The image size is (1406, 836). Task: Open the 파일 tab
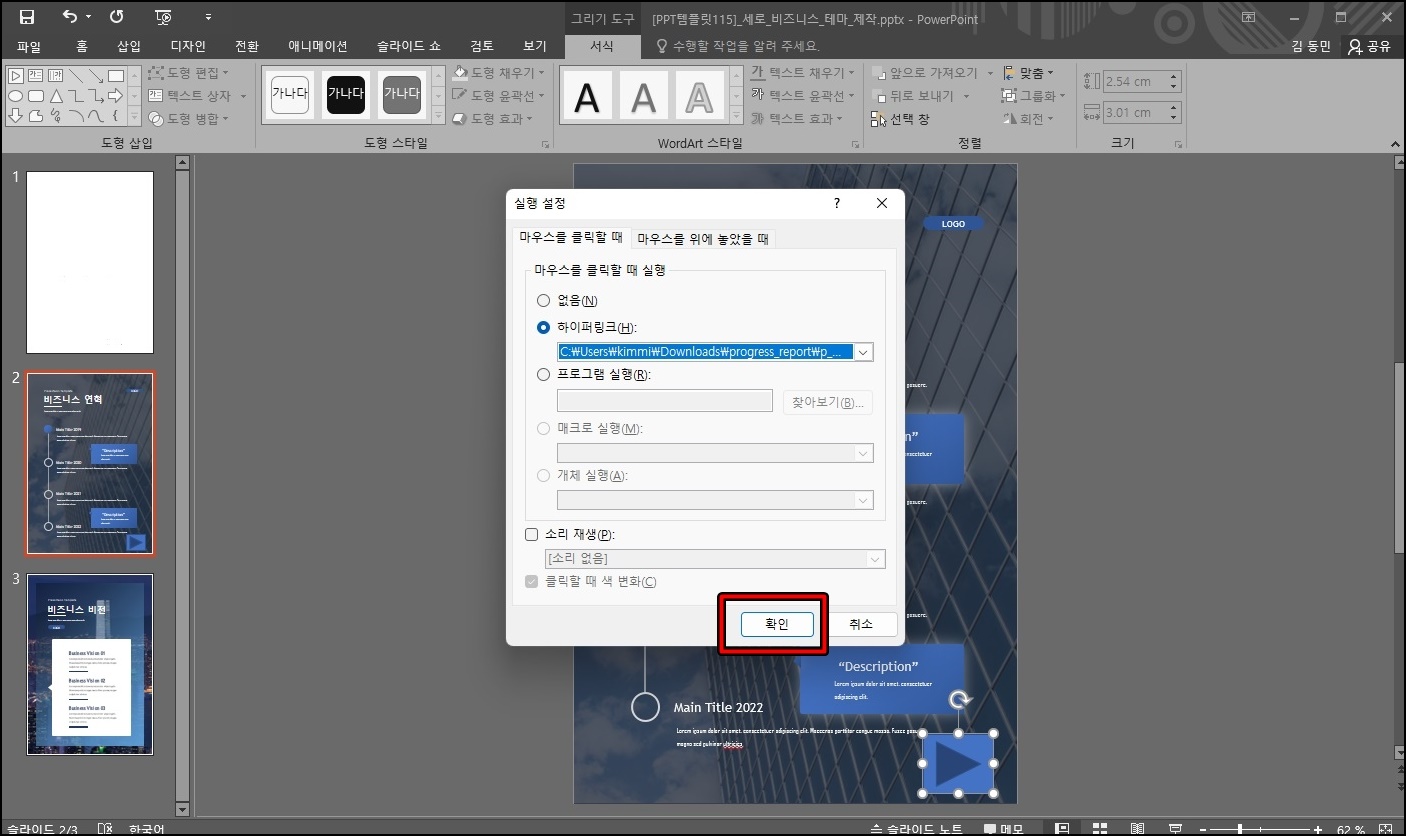tap(29, 46)
